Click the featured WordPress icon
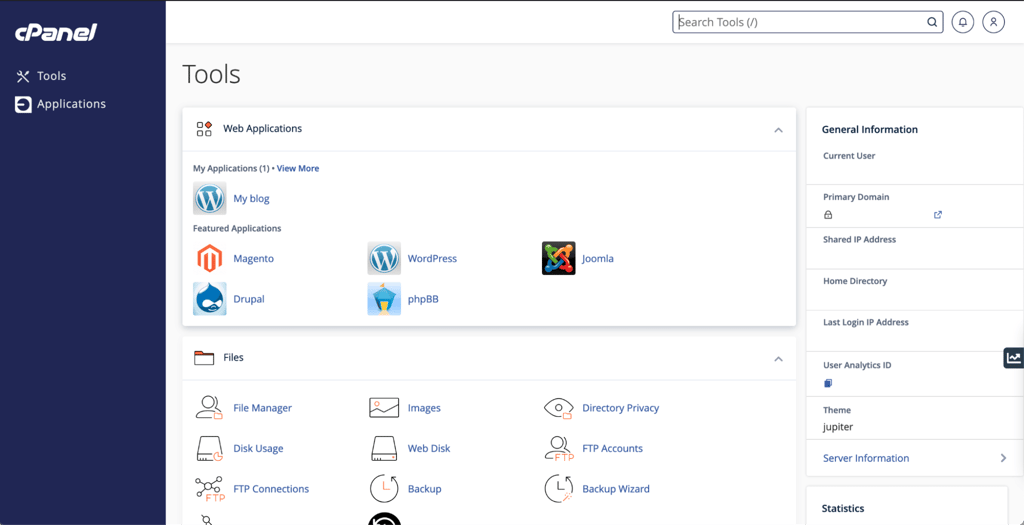 click(384, 259)
